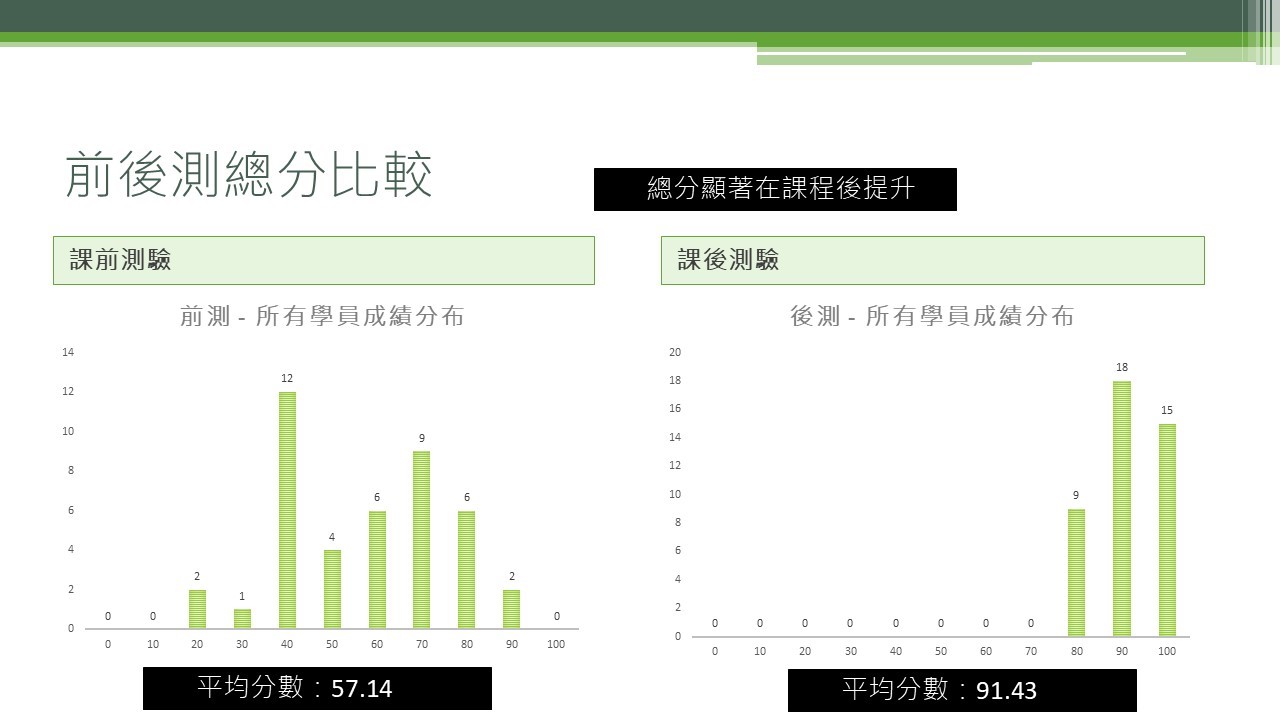The height and width of the screenshot is (720, 1280).
Task: Click y-axis value 20 in post-test chart
Action: [675, 352]
